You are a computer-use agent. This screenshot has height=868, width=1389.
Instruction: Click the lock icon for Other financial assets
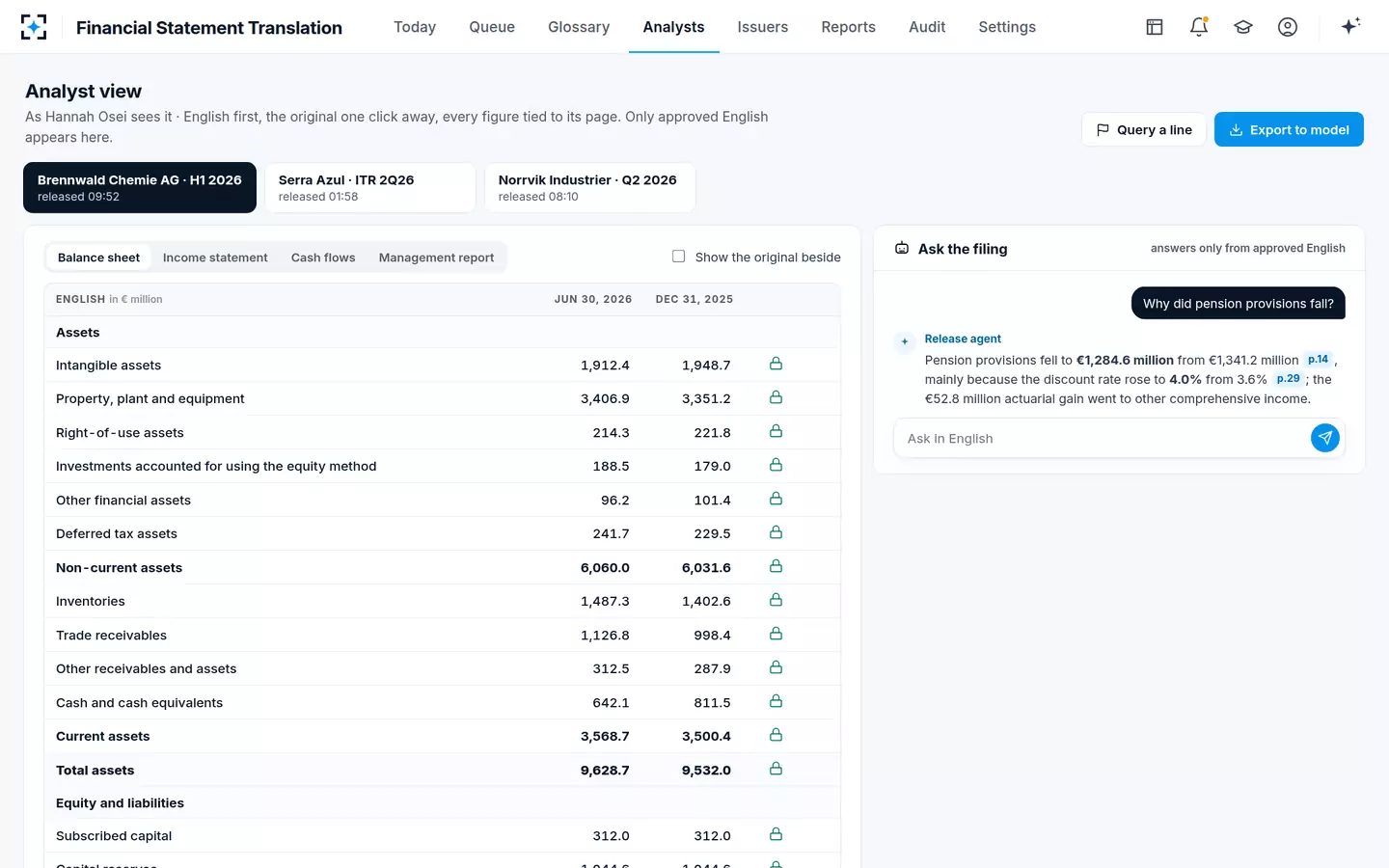(x=776, y=499)
